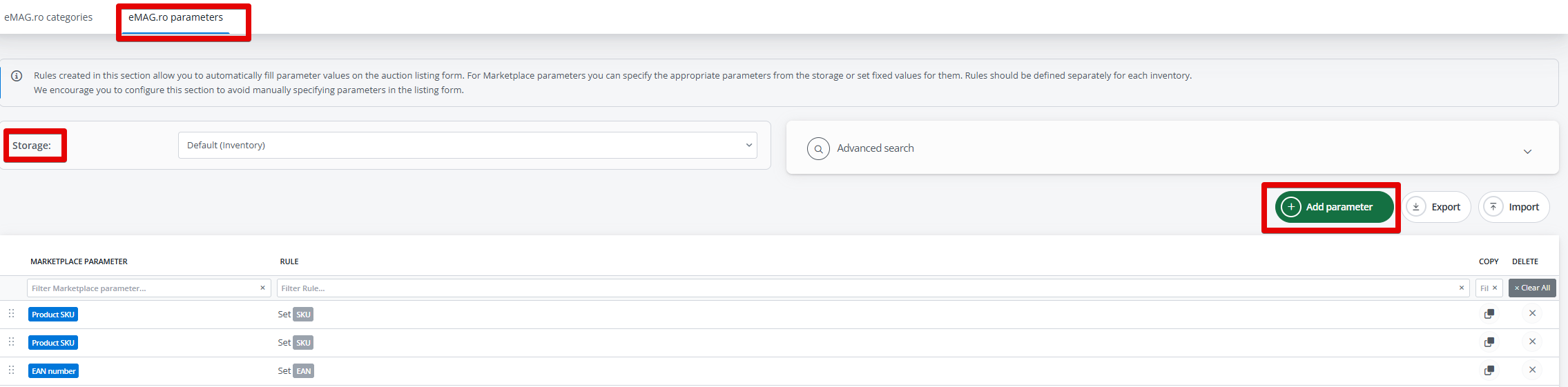Screen dimensions: 1568x387
Task: Delete the first Product SKU rule
Action: coord(1531,313)
